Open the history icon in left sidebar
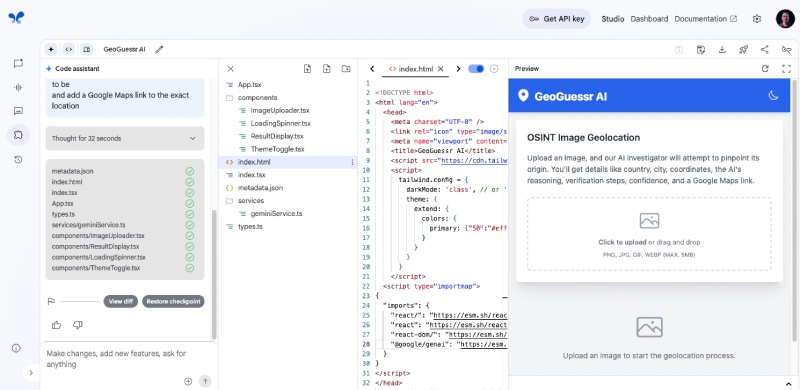The height and width of the screenshot is (390, 800). (x=18, y=159)
